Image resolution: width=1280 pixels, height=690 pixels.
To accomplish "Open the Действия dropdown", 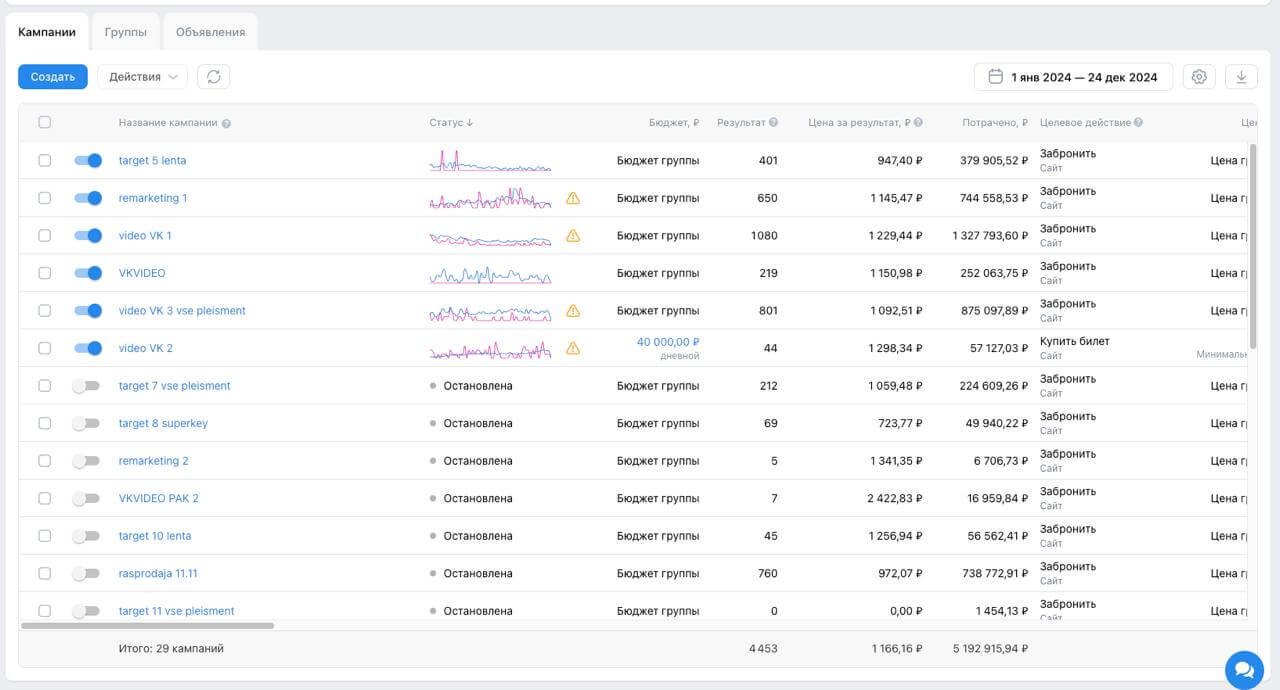I will (x=142, y=77).
